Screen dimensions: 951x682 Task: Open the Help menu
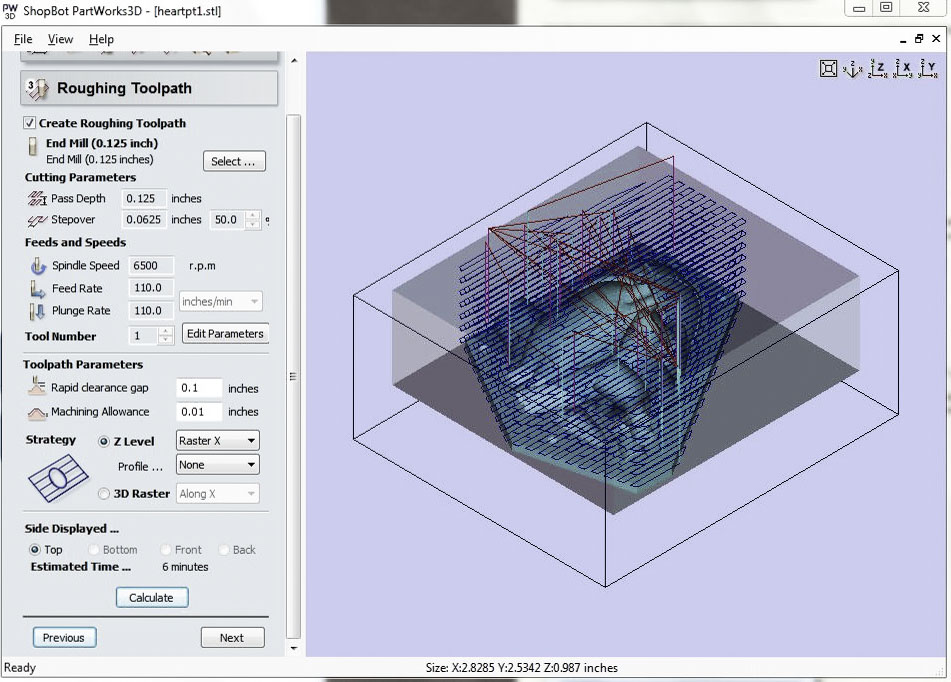click(101, 39)
